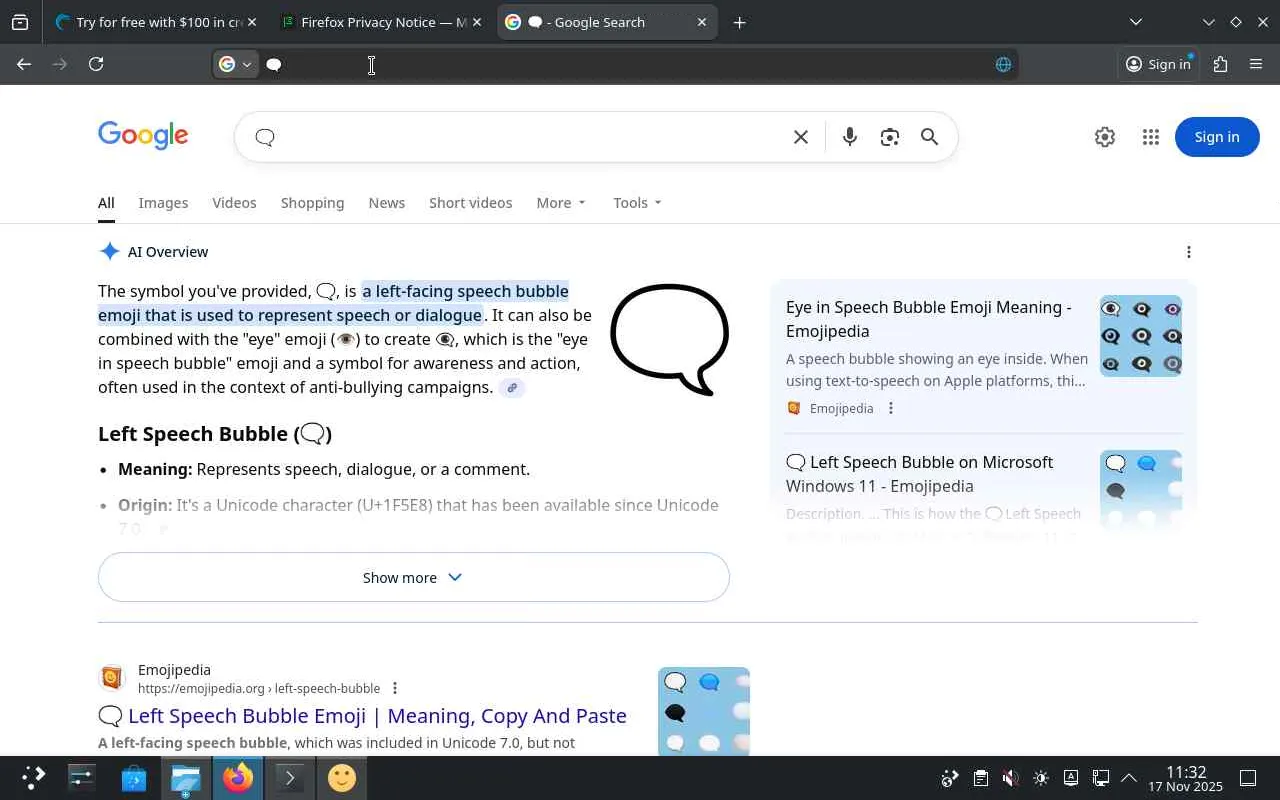The image size is (1280, 800).
Task: Open the Konsole terminal from the taskbar
Action: (289, 778)
